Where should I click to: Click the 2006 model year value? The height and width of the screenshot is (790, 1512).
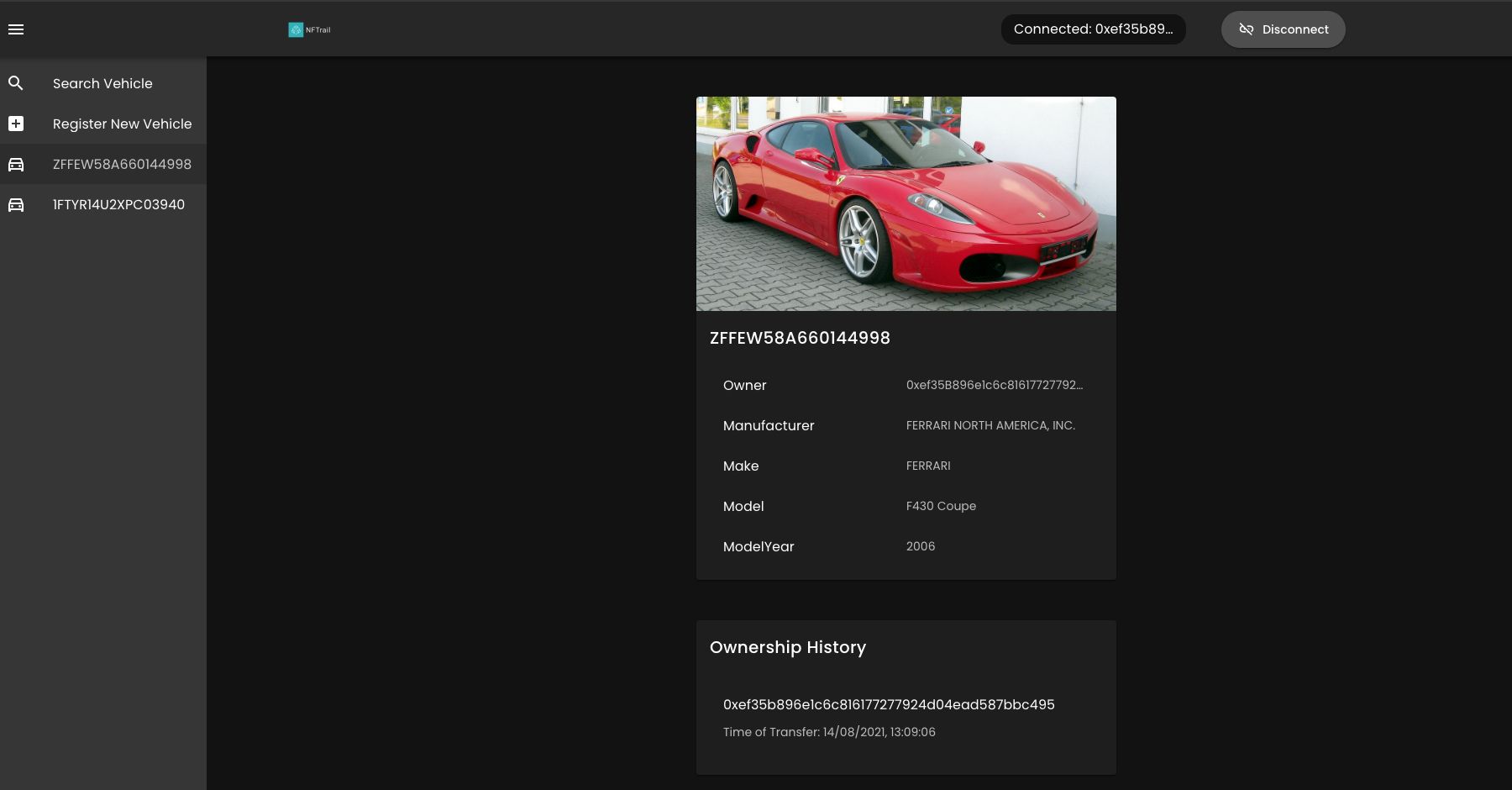921,546
